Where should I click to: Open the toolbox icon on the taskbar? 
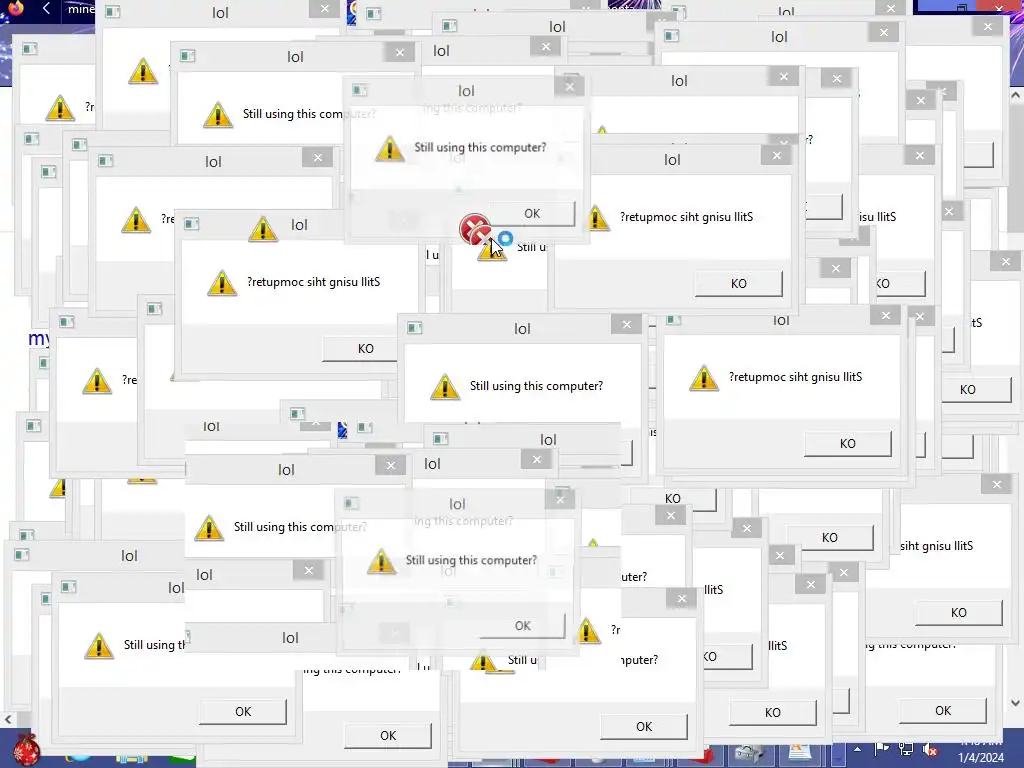[x=748, y=754]
